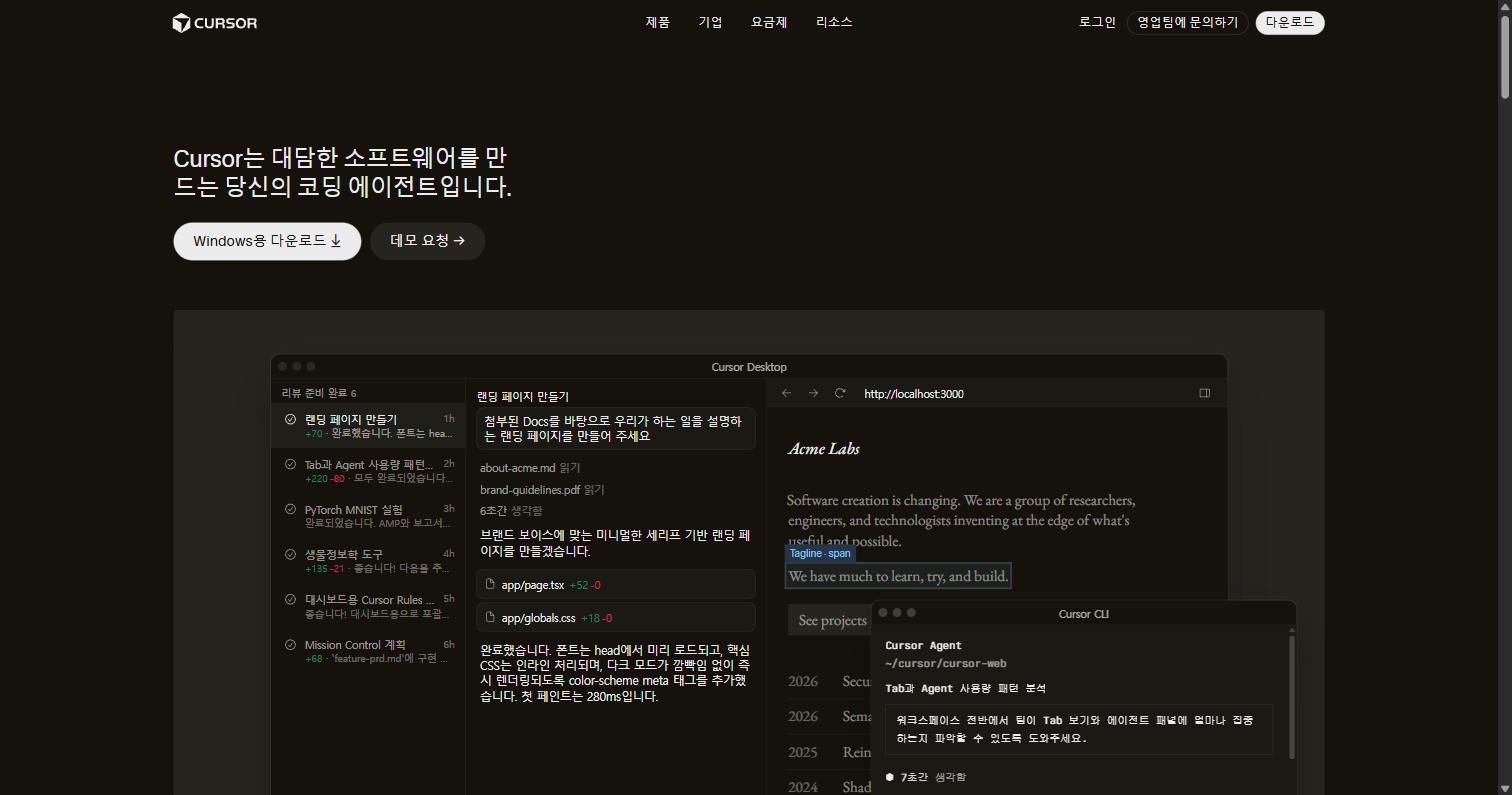Click check icon beside PyTorch MNIST 실험
This screenshot has height=795, width=1512.
point(290,509)
